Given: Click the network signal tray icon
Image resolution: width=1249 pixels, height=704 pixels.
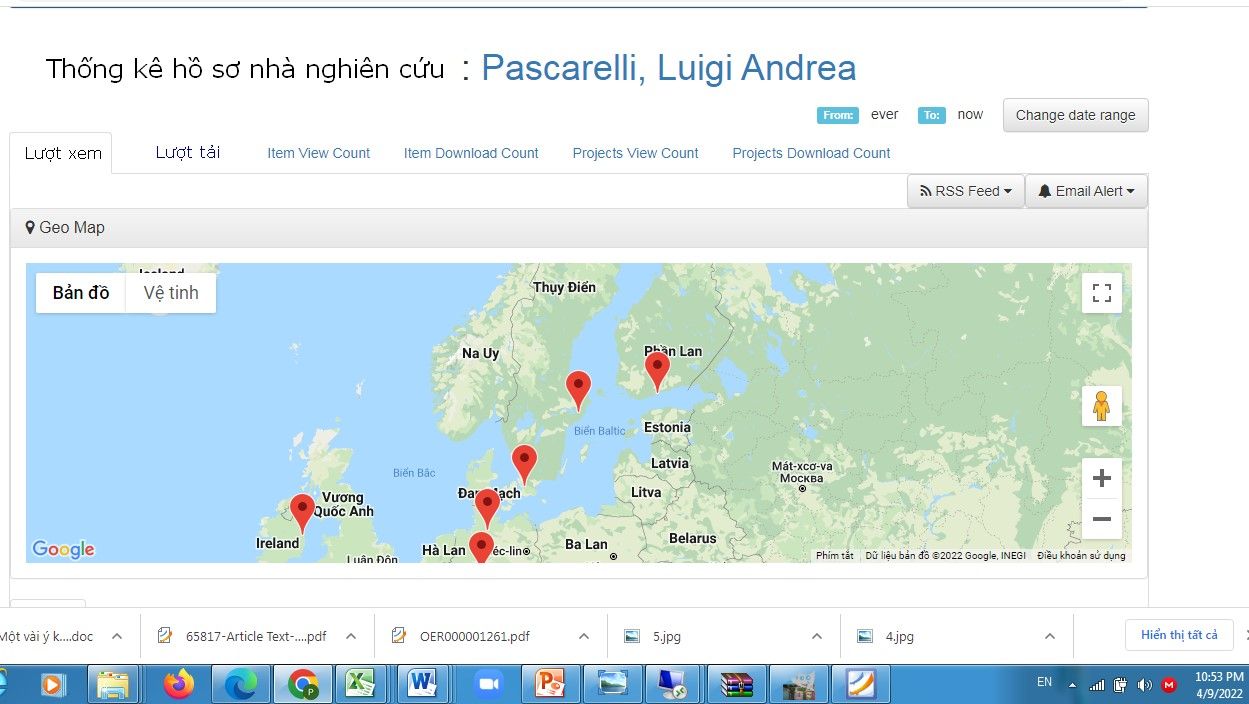Looking at the screenshot, I should coord(1097,685).
